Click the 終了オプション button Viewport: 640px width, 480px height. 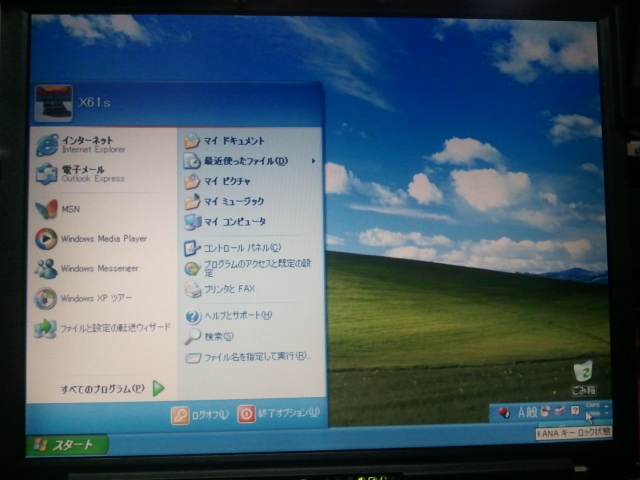(x=278, y=414)
